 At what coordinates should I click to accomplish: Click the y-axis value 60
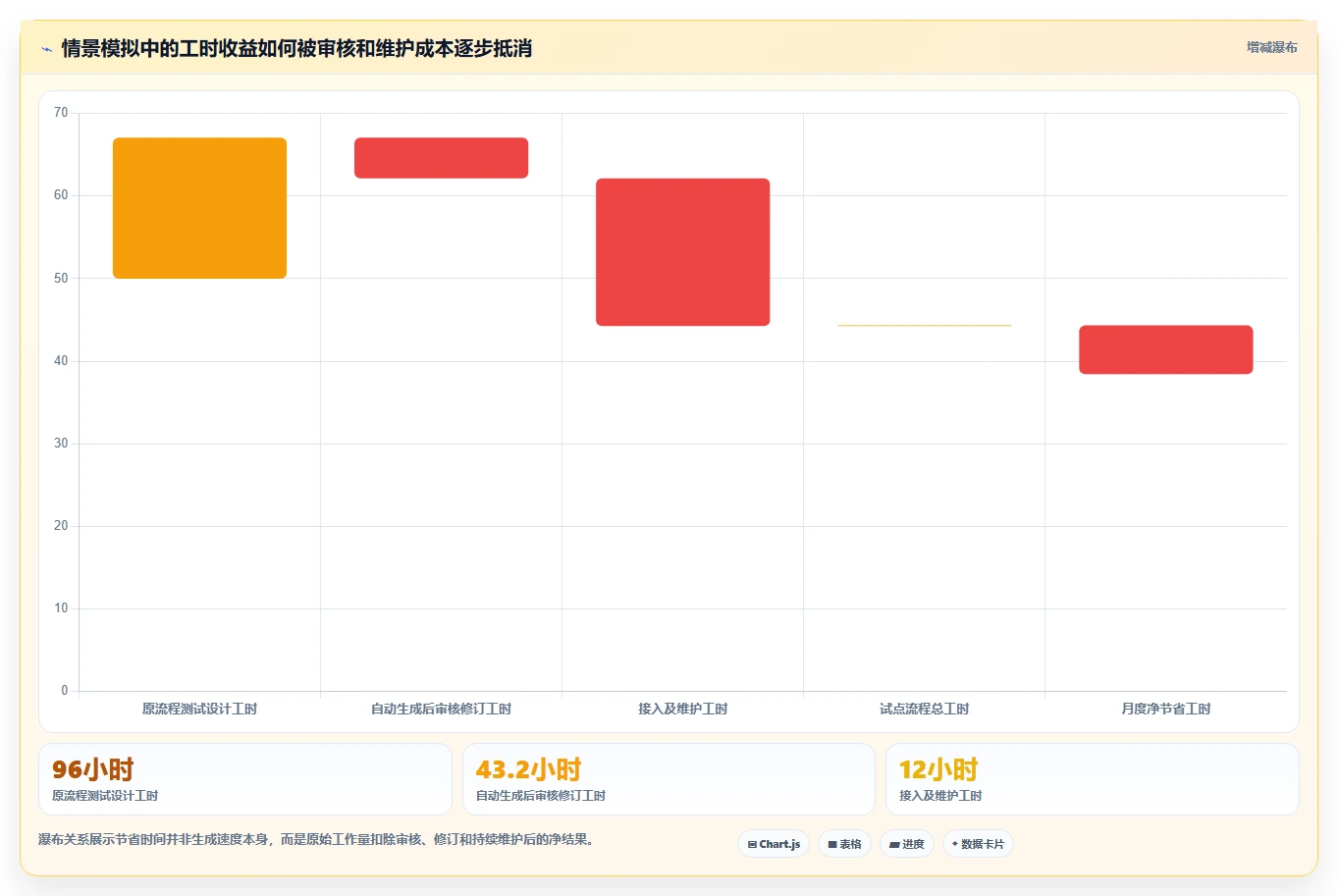pyautogui.click(x=61, y=195)
